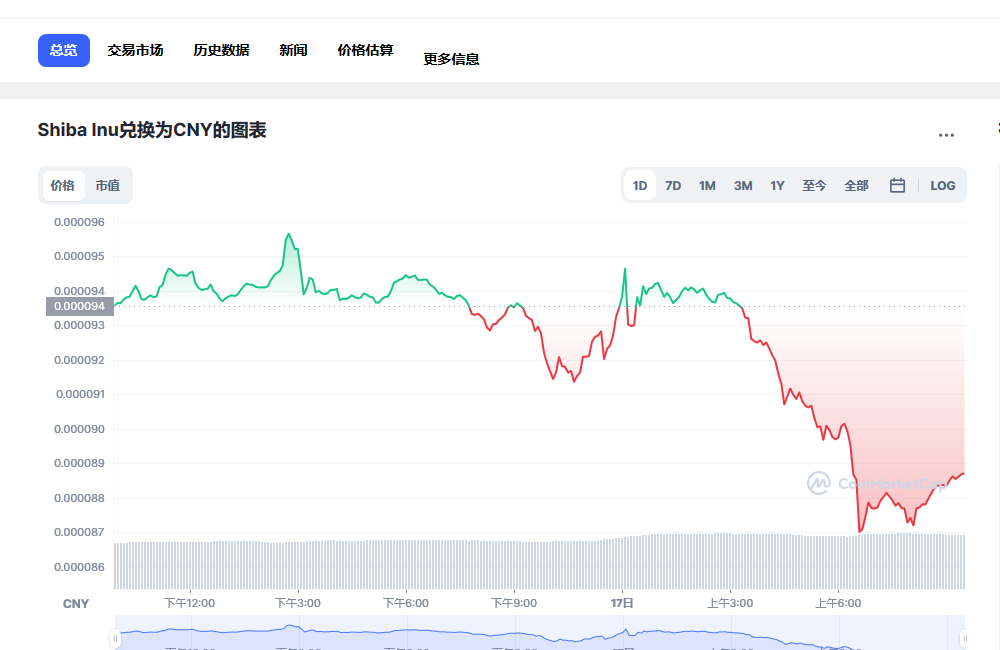Click the Shiba Inu兑换为CNY的图表 heading

152,130
